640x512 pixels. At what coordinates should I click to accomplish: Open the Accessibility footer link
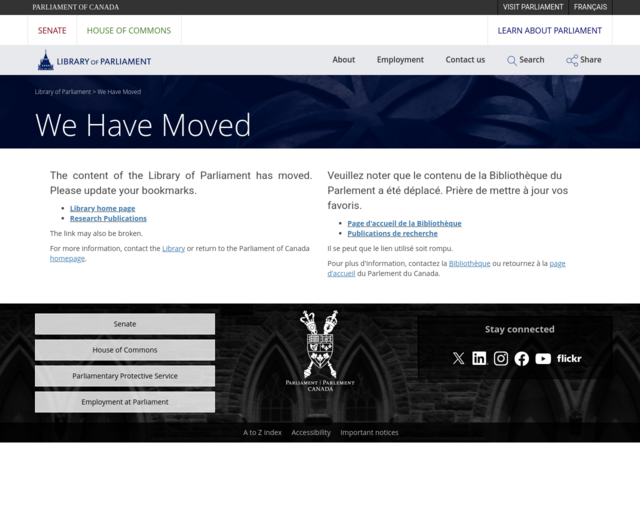(311, 432)
